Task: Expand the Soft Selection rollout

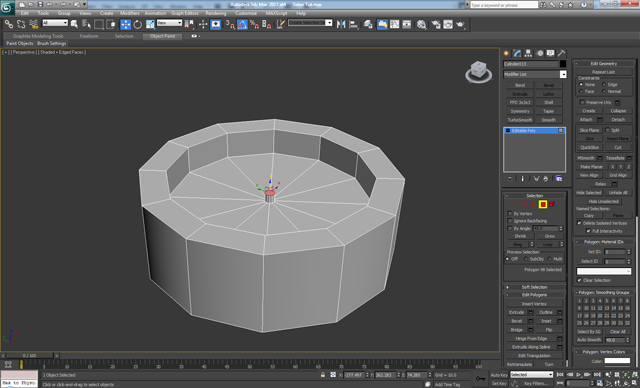Action: point(534,287)
